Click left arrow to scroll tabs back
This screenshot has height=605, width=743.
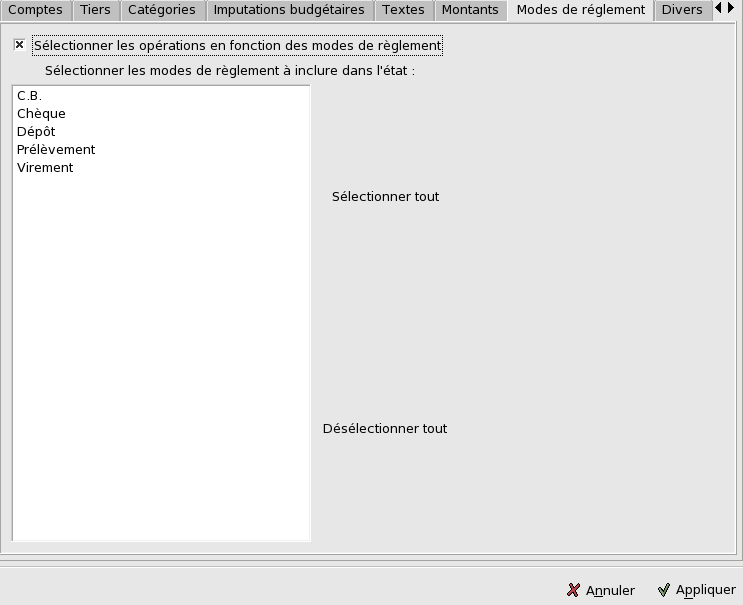point(717,8)
